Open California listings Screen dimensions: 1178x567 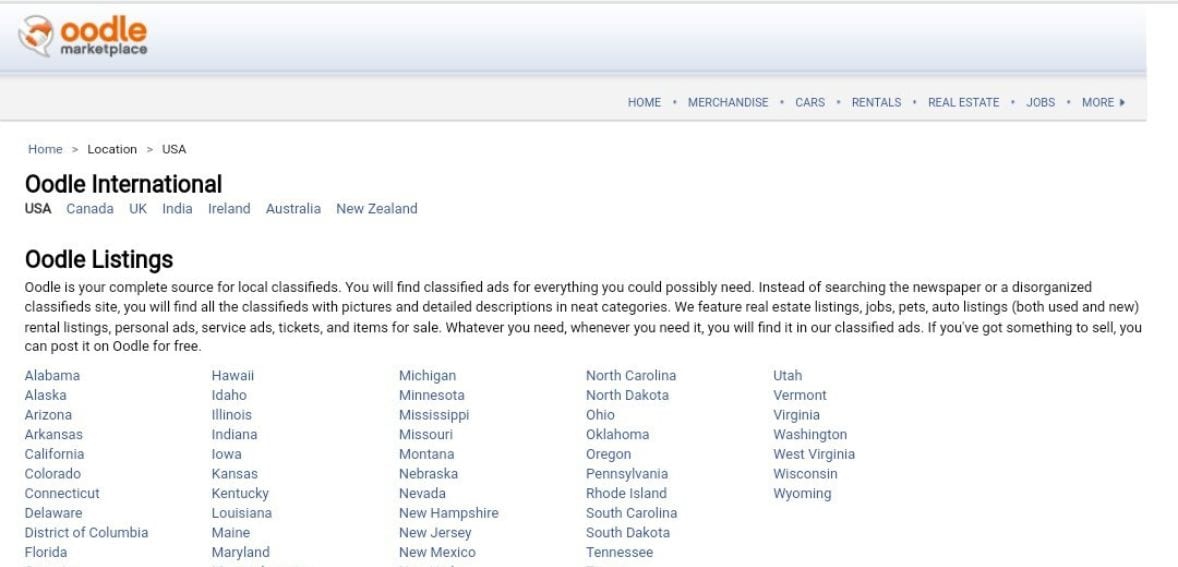pos(54,454)
